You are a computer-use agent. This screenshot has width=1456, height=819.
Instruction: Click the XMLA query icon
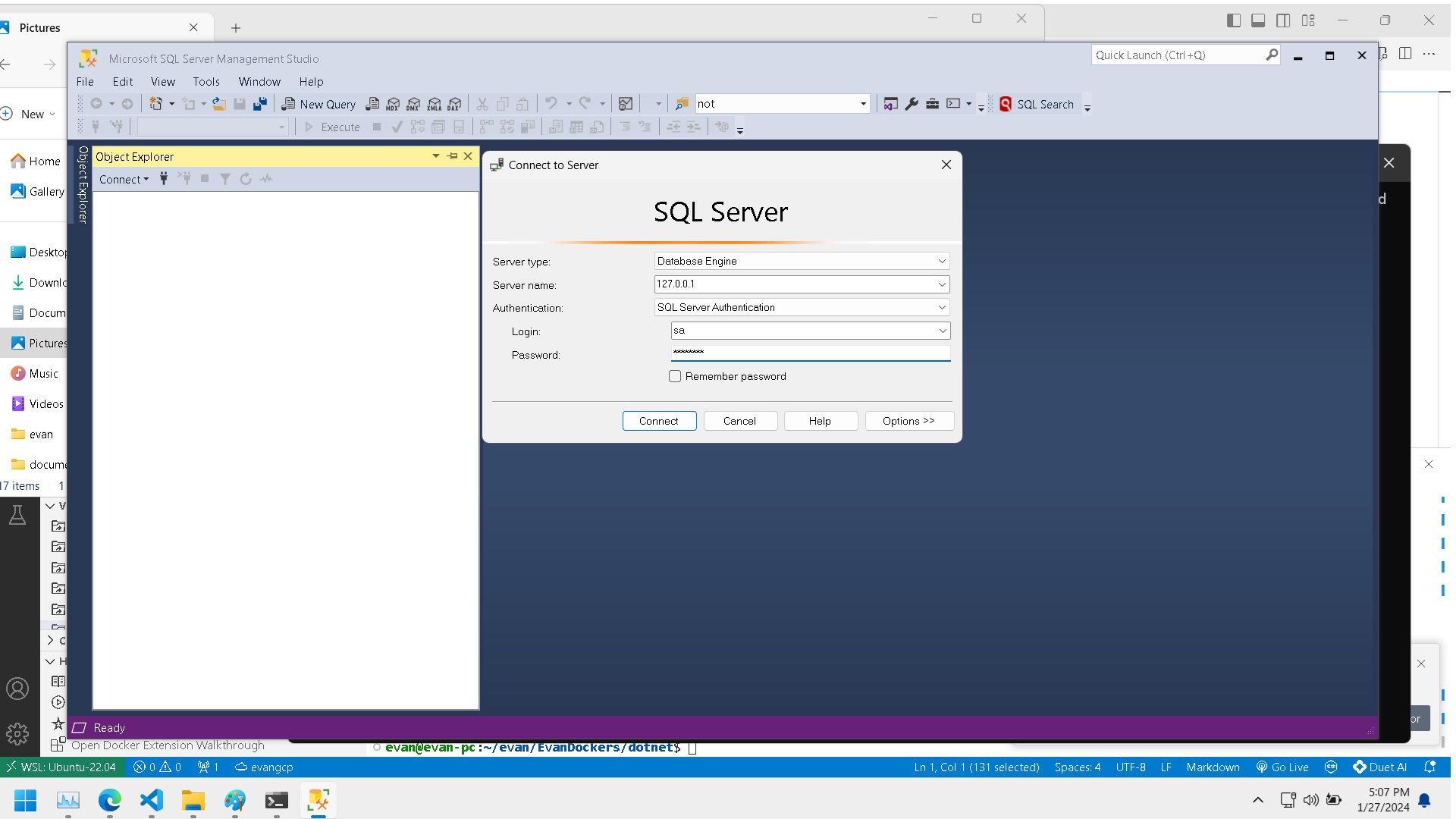434,104
